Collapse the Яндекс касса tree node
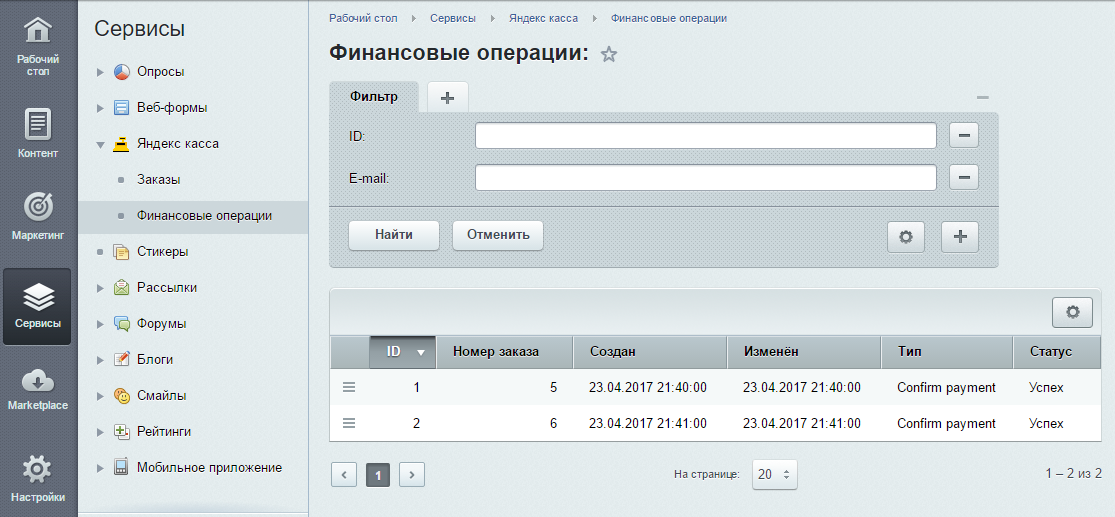 100,144
